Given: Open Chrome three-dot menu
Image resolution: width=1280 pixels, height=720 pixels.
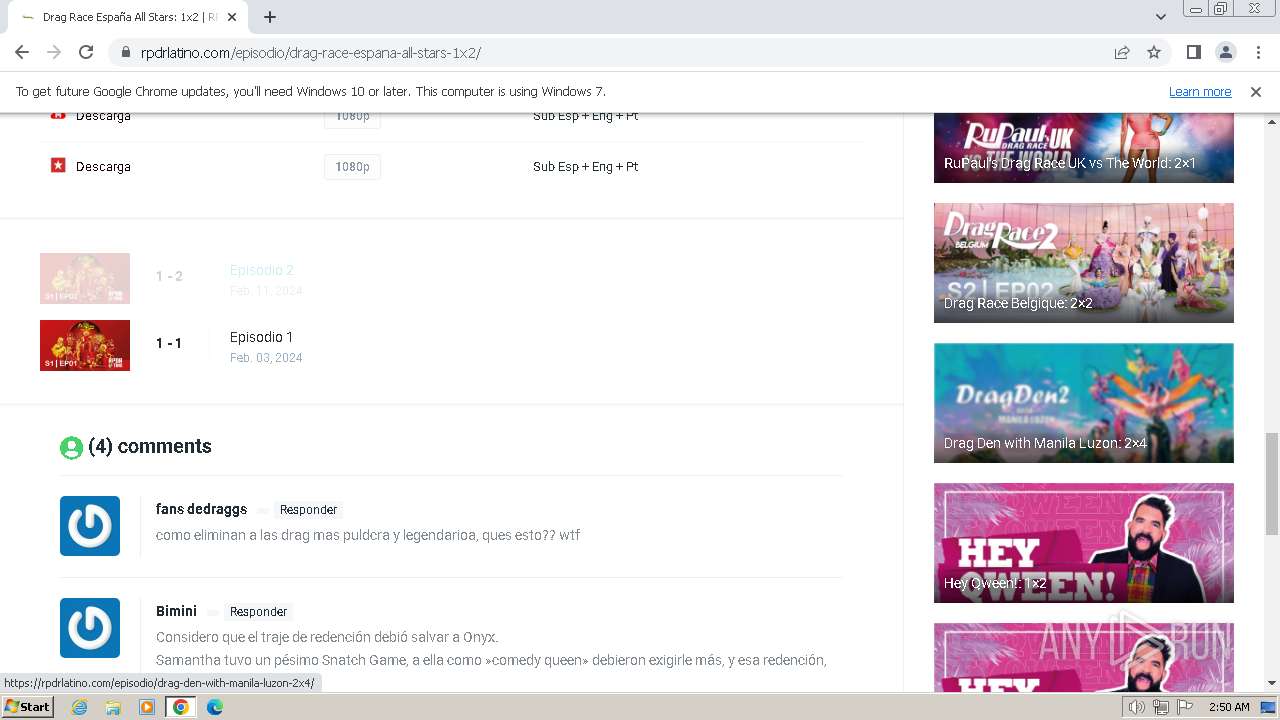Looking at the screenshot, I should coord(1257,52).
